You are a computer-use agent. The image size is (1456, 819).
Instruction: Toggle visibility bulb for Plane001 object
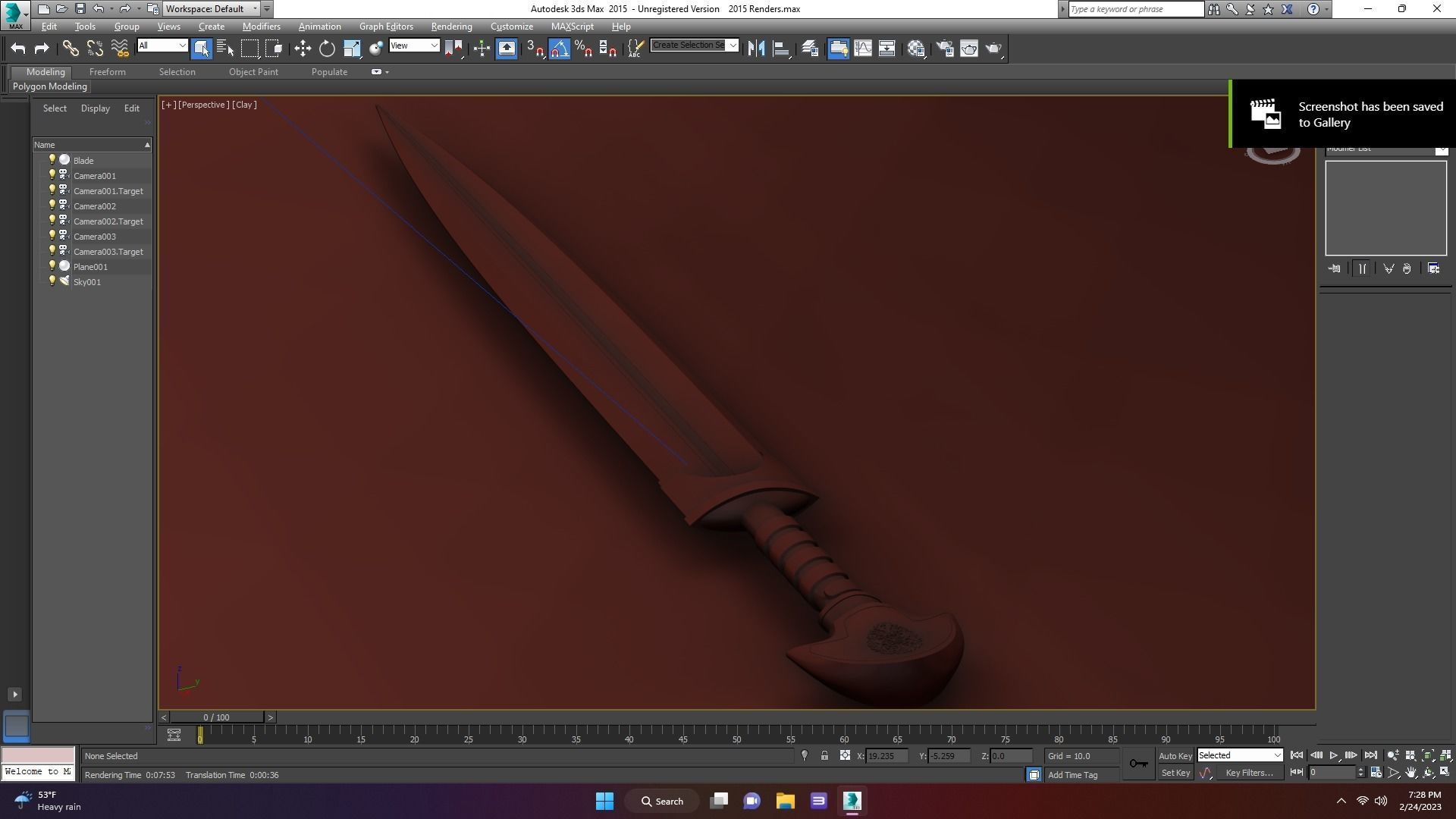coord(52,266)
